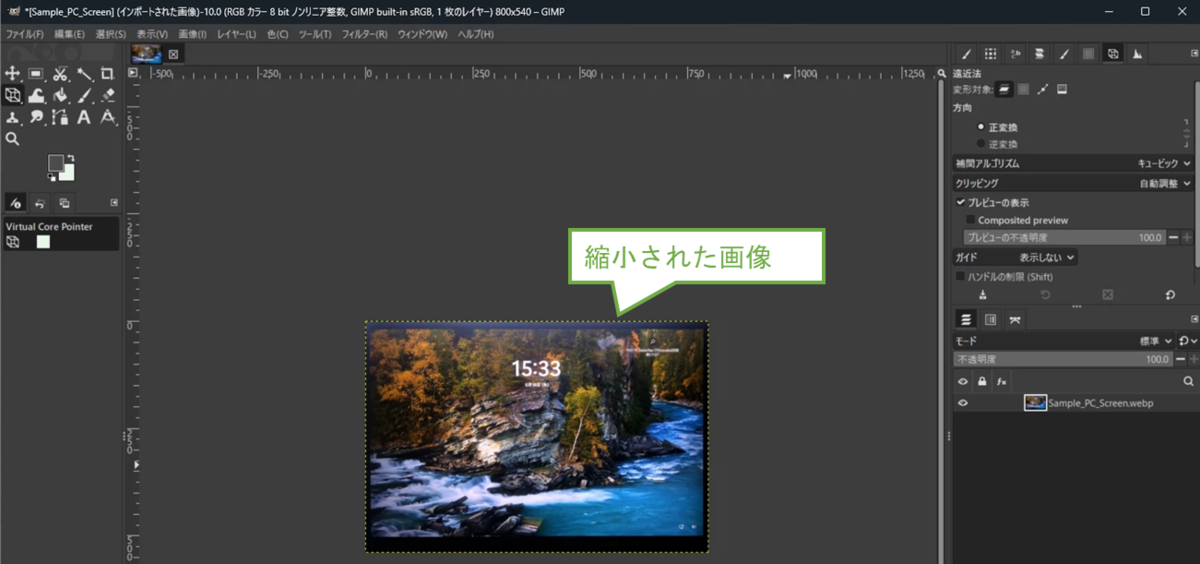Open the フィルター(R) menu

364,34
